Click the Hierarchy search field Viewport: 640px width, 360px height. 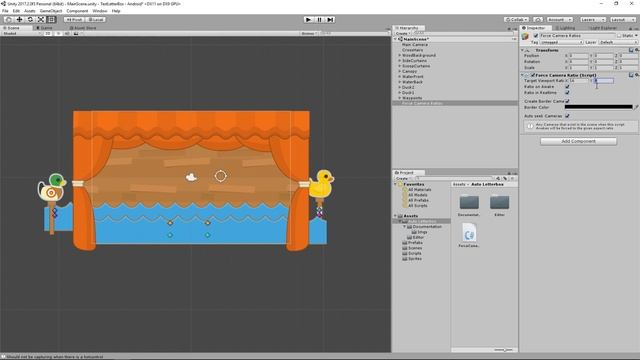[462, 33]
